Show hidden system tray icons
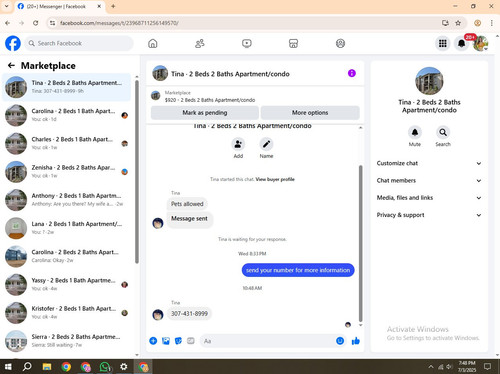Image resolution: width=500 pixels, height=374 pixels. (x=431, y=367)
